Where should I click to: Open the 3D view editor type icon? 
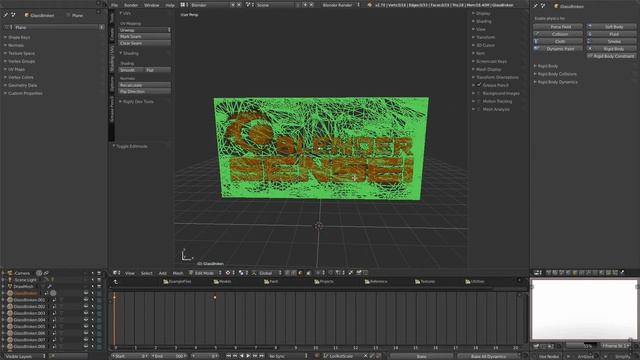[x=116, y=273]
